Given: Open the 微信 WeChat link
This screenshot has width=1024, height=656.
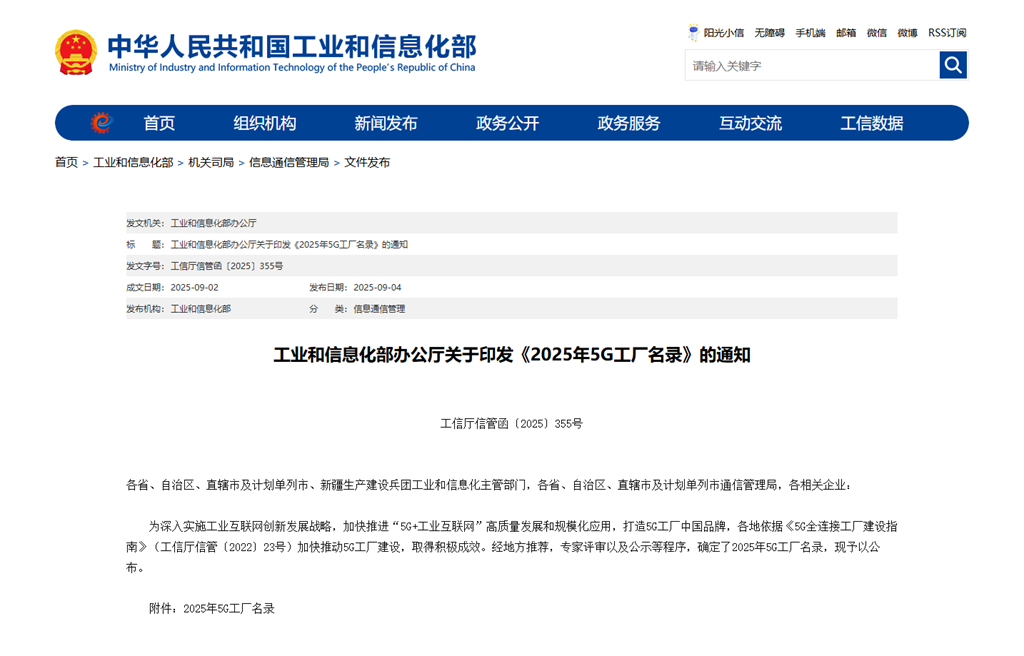Looking at the screenshot, I should (875, 33).
